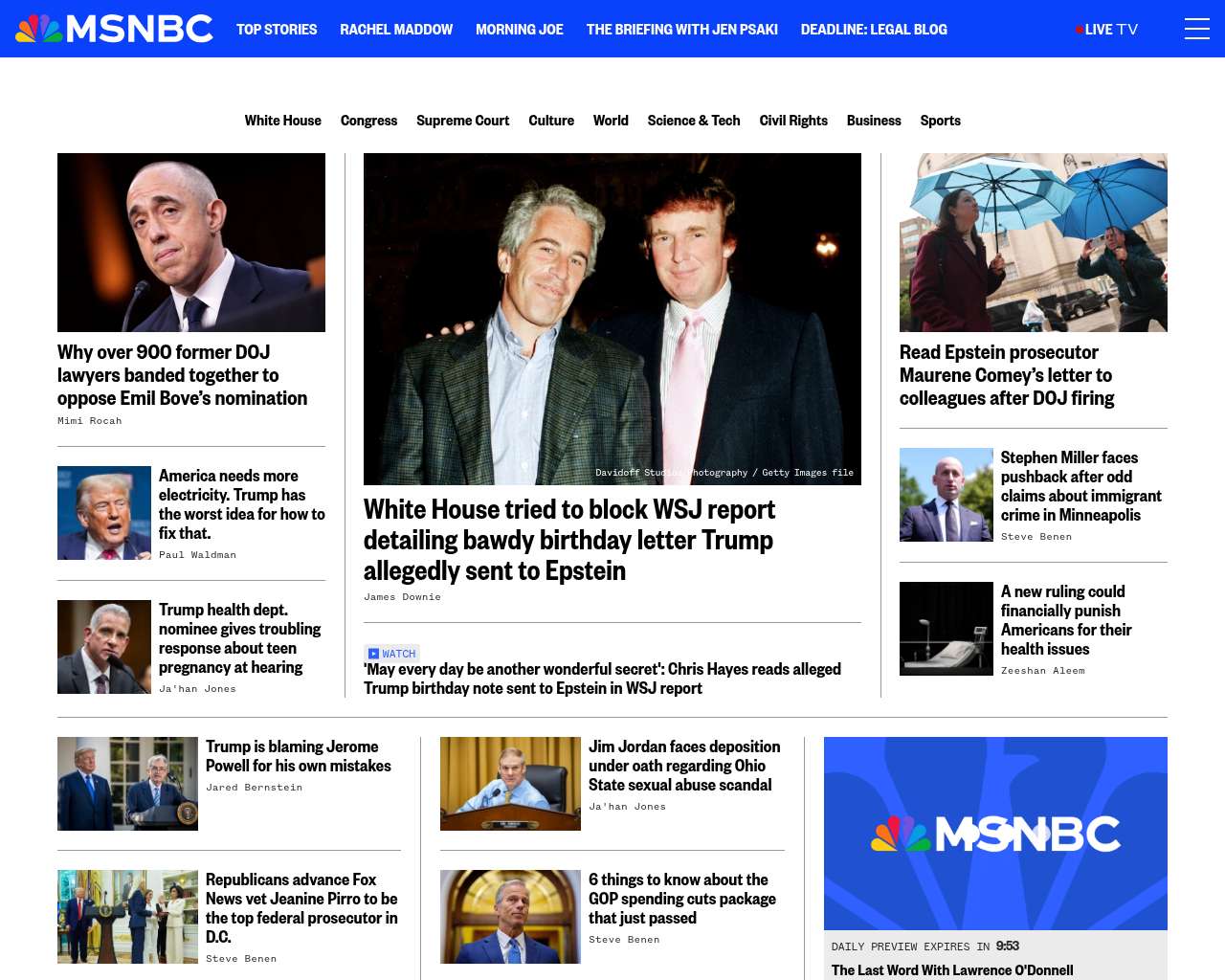Viewport: 1225px width, 980px height.
Task: Play the MSNBC live preview video
Action: [x=995, y=834]
